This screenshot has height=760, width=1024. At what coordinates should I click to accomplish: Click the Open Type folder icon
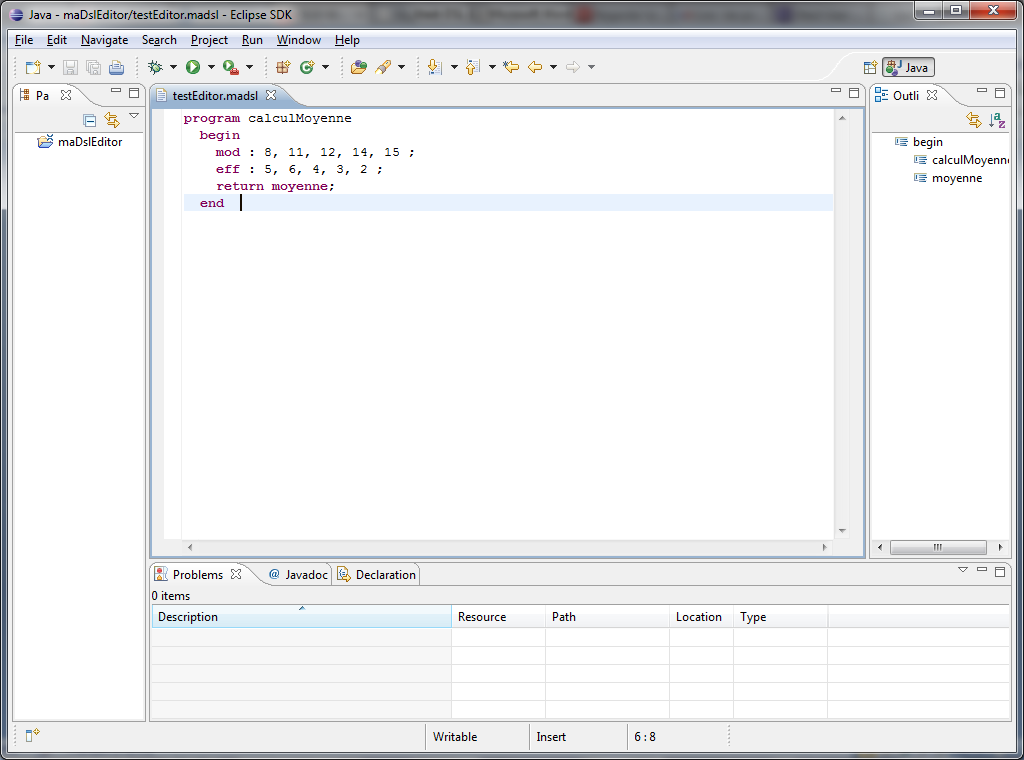(358, 67)
